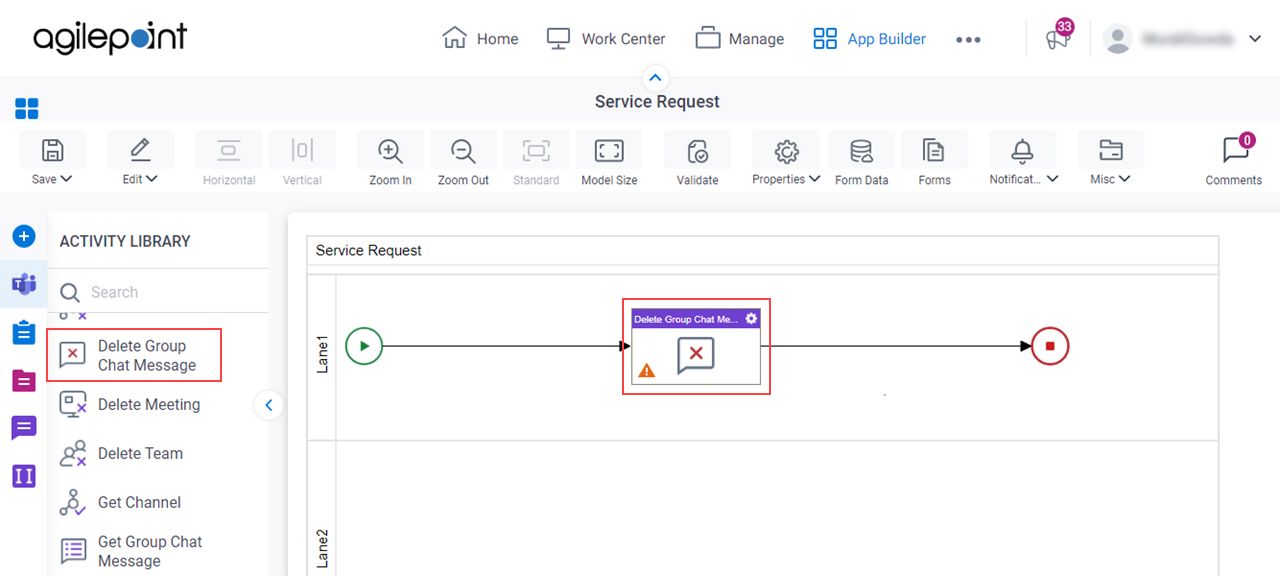Click the Save toolbar icon
This screenshot has height=576, width=1280.
[52, 151]
